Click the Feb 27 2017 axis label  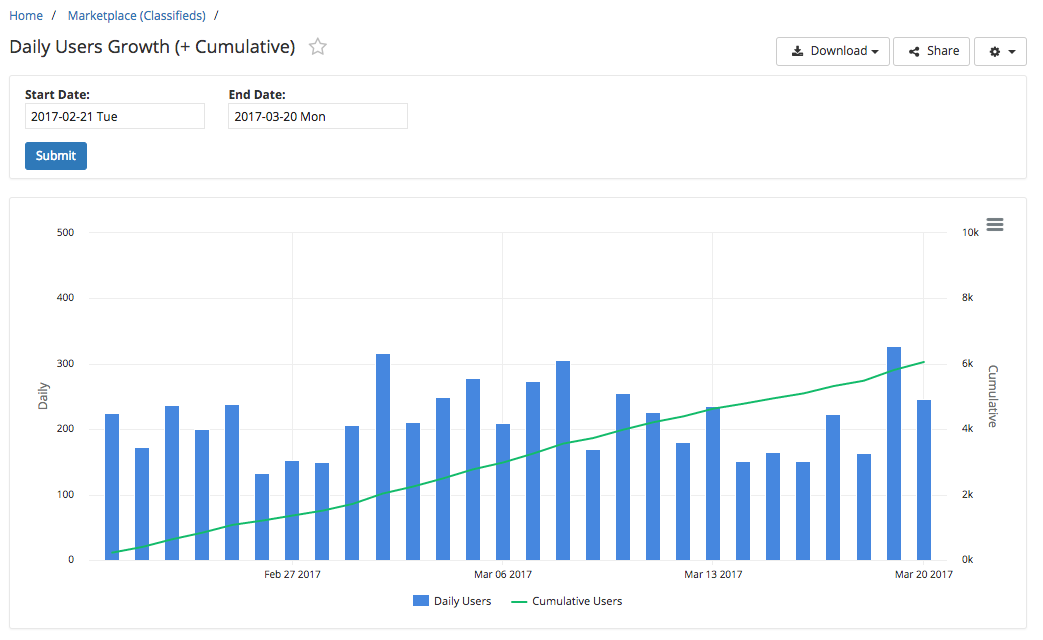pos(292,575)
